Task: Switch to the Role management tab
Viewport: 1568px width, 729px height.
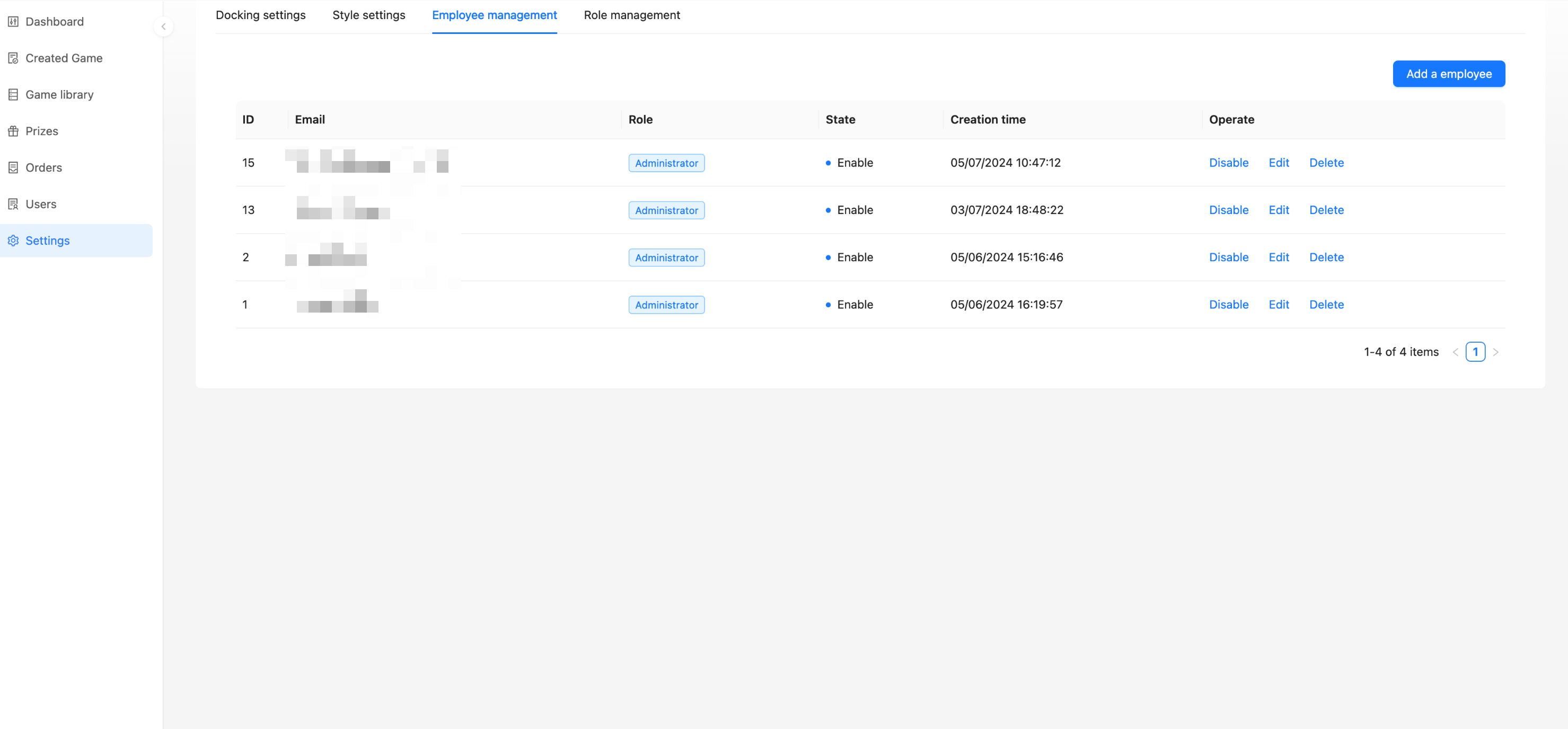Action: tap(632, 15)
